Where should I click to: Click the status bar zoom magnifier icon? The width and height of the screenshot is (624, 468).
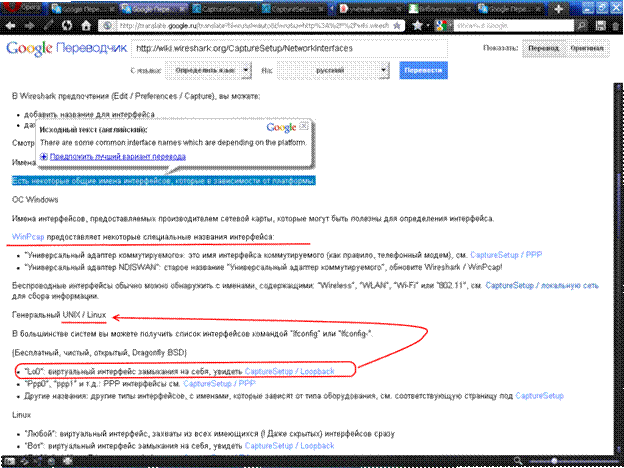pos(518,462)
